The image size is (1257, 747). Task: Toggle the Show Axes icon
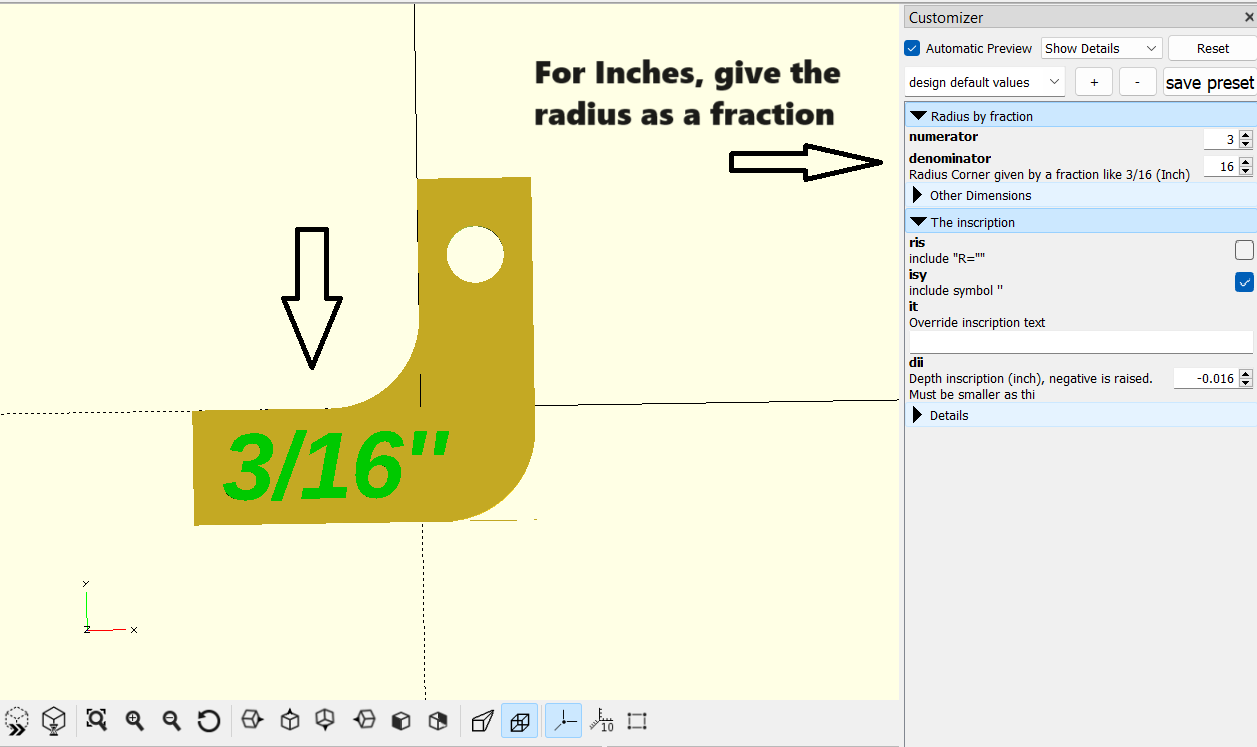click(x=561, y=720)
